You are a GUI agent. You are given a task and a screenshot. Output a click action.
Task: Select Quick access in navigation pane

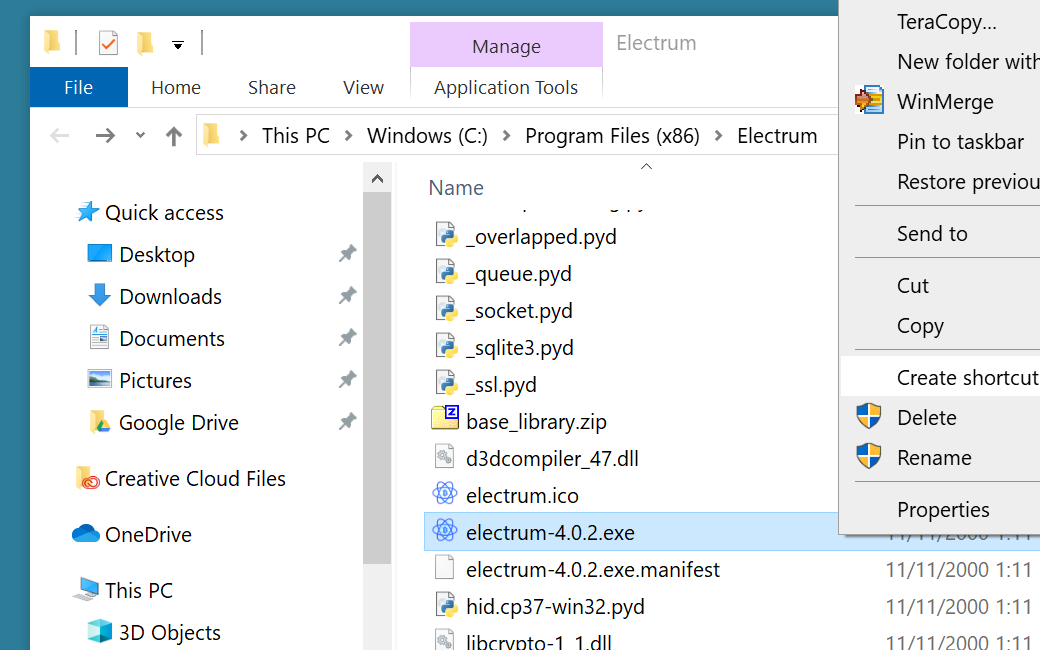click(x=164, y=213)
